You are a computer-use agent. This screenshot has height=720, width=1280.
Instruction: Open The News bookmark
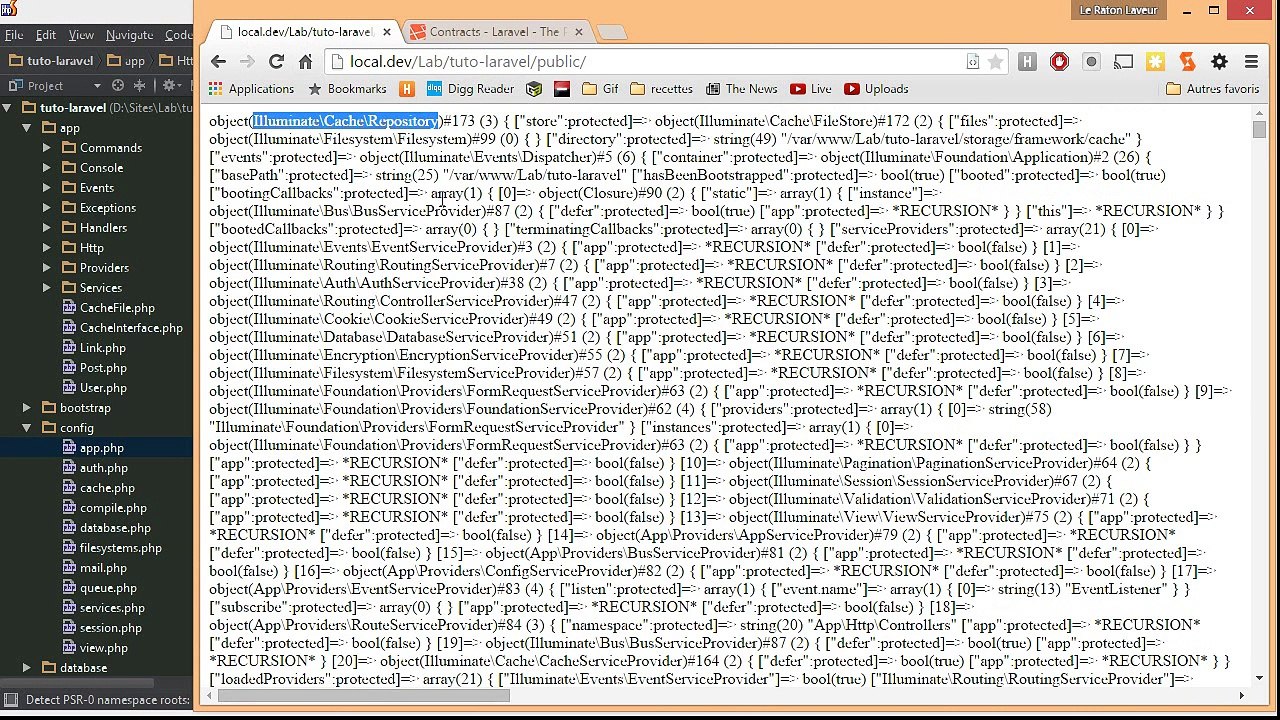(741, 89)
